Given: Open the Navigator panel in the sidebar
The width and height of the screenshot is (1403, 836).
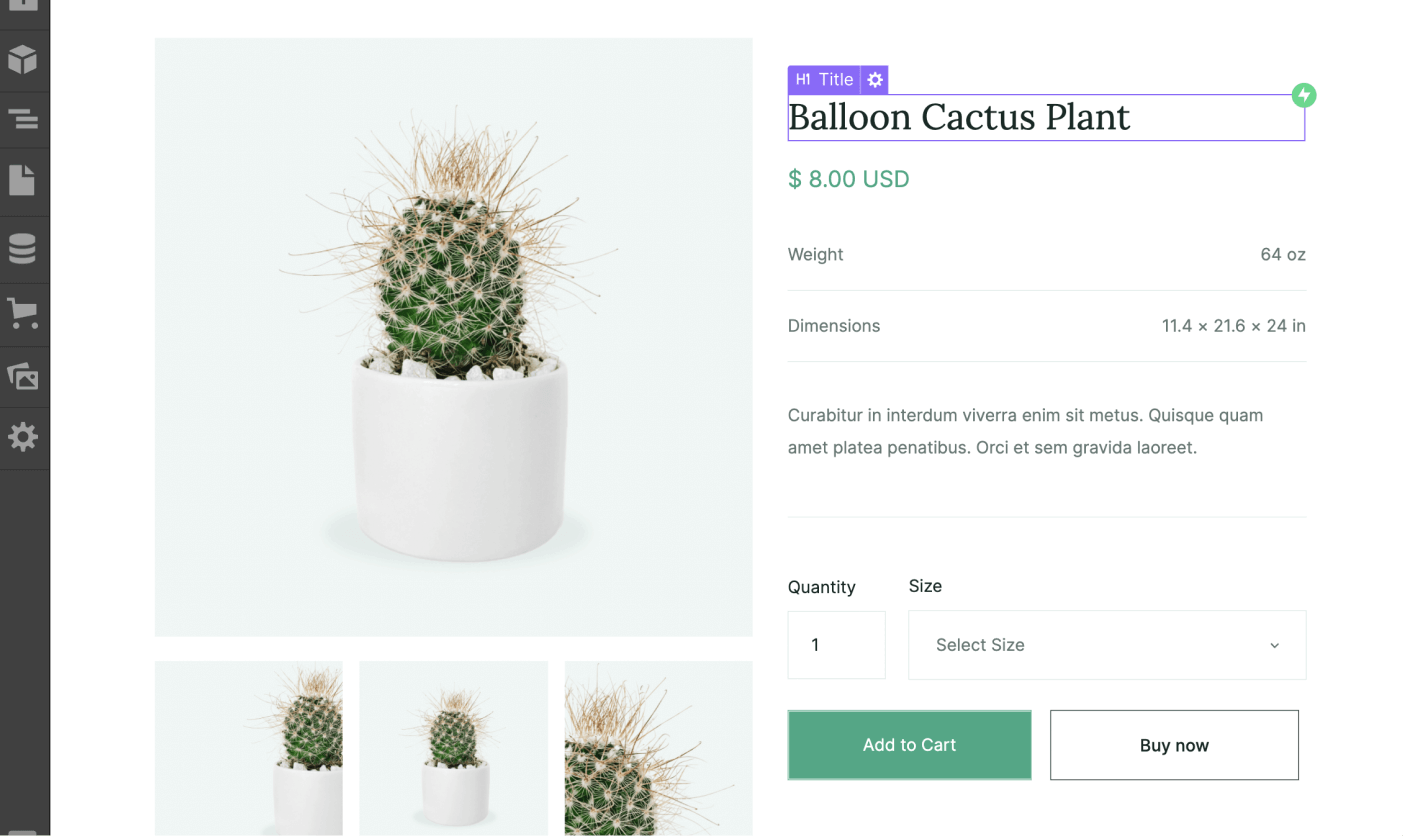Looking at the screenshot, I should pyautogui.click(x=24, y=120).
